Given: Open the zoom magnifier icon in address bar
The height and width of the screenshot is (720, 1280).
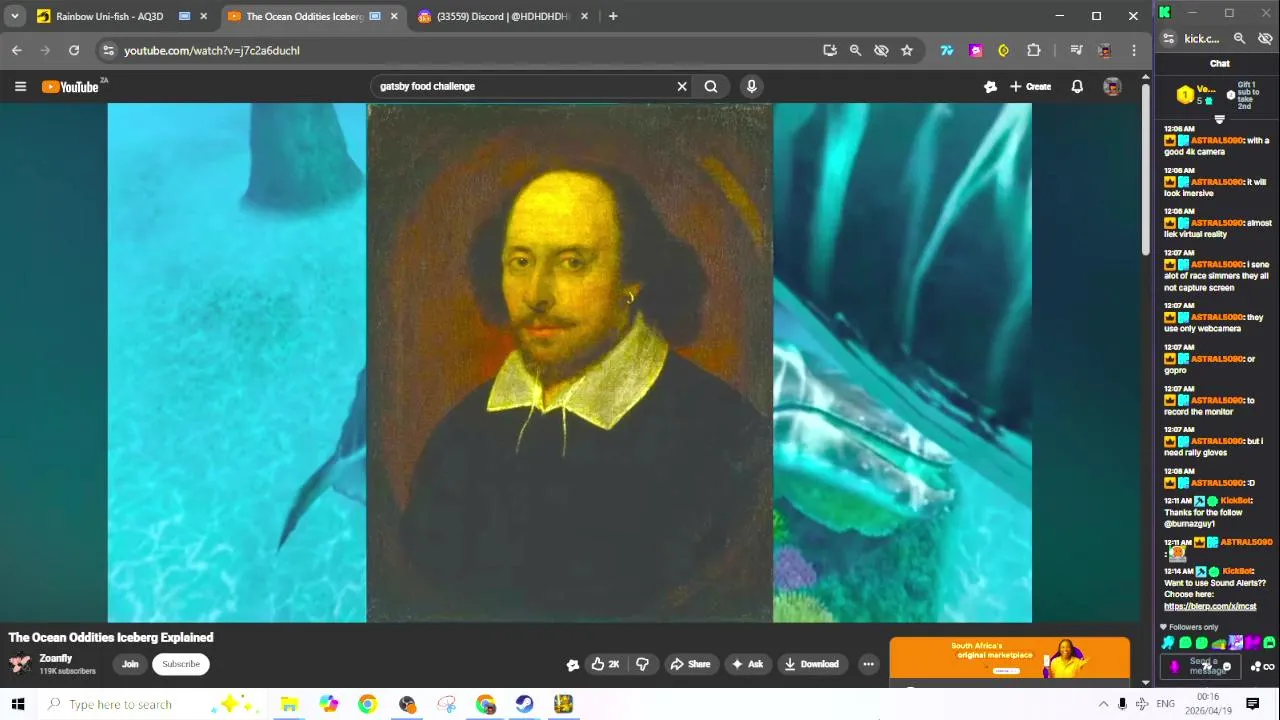Looking at the screenshot, I should click(855, 50).
